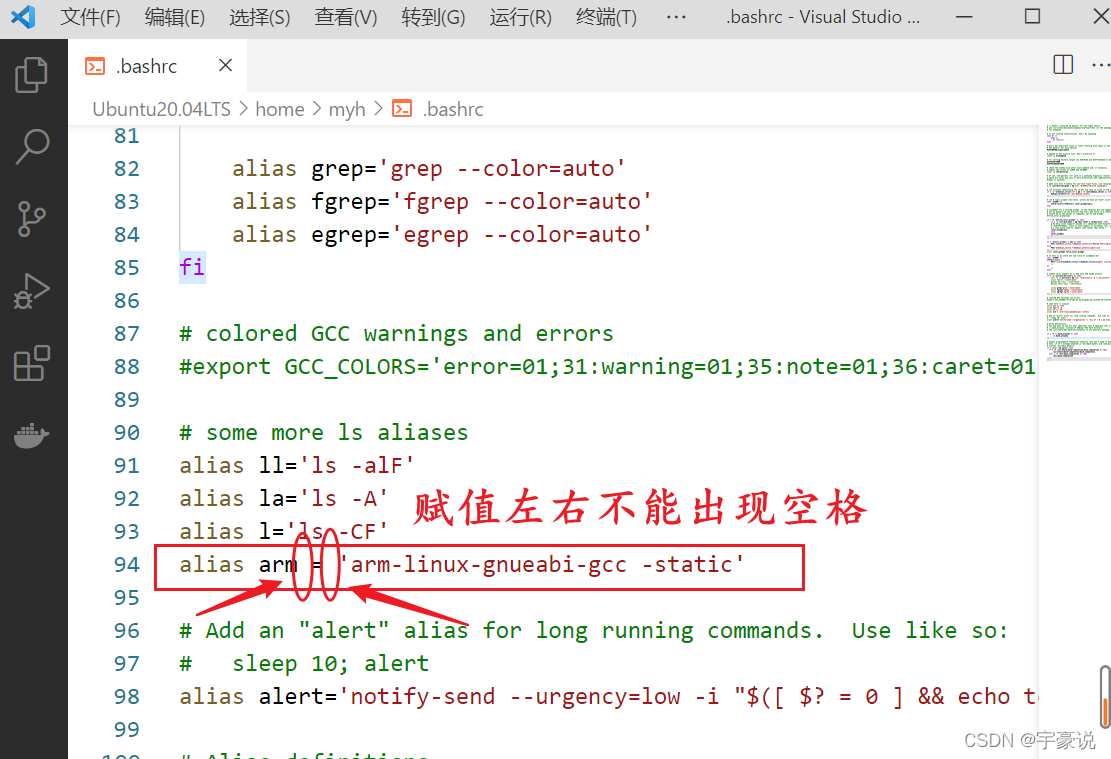Expand the hidden menu bar overflow ellipsis
The width and height of the screenshot is (1111, 759).
click(x=676, y=17)
